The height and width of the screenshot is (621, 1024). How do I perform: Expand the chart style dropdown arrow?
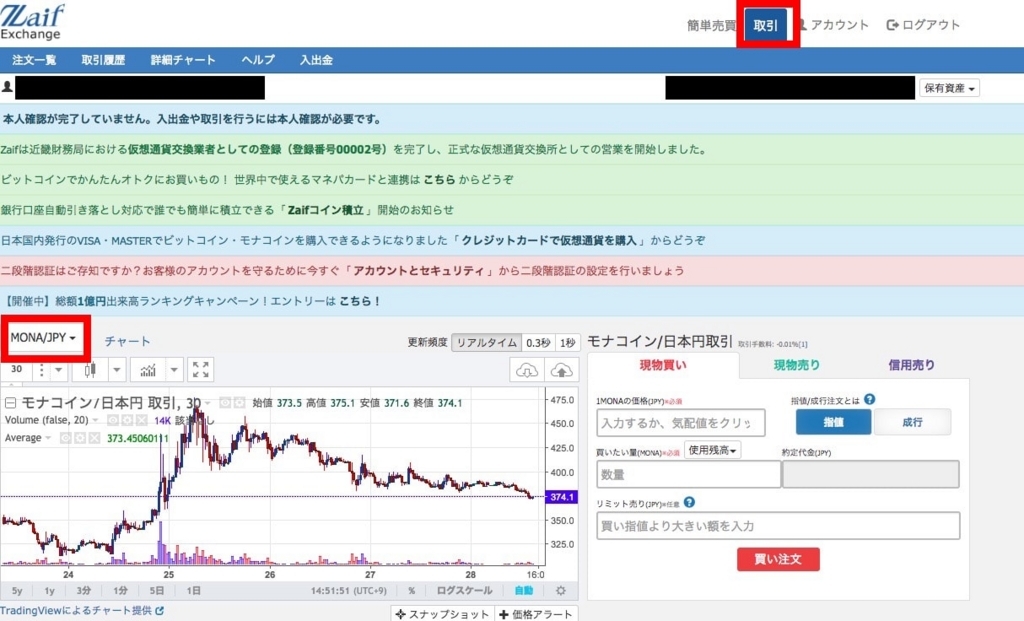tap(116, 370)
